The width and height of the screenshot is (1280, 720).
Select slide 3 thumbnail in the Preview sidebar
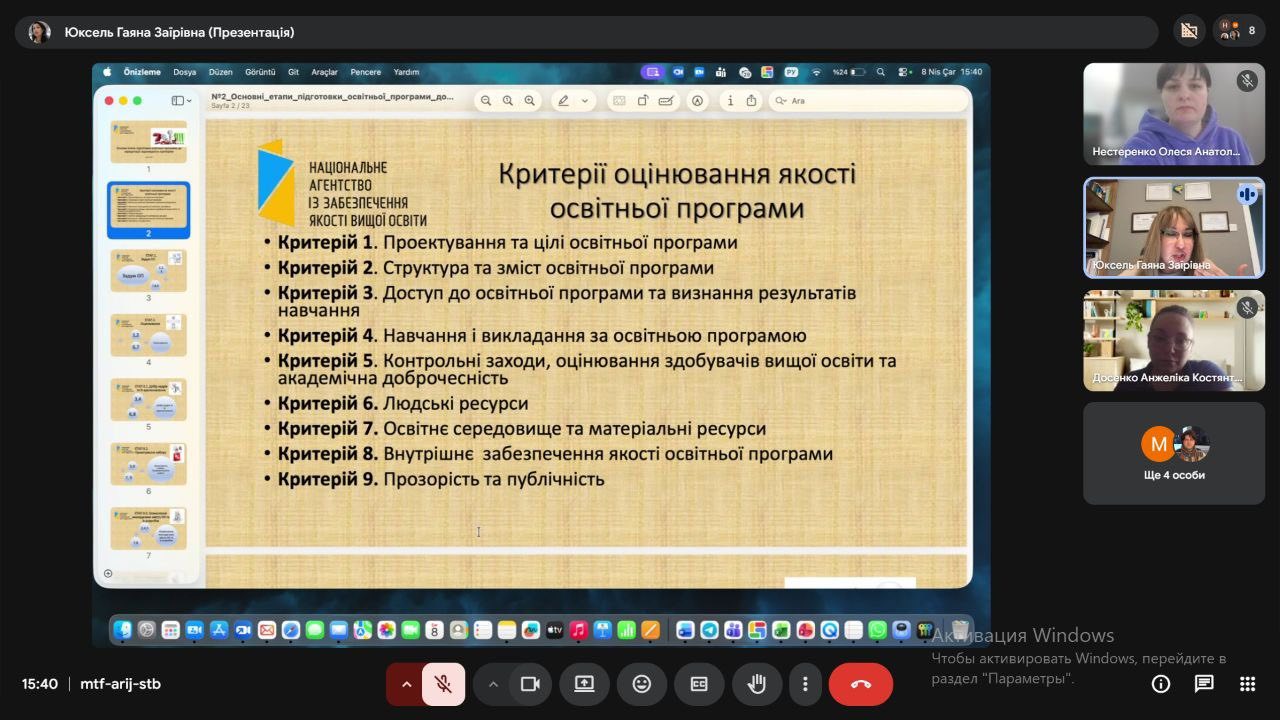pos(148,271)
